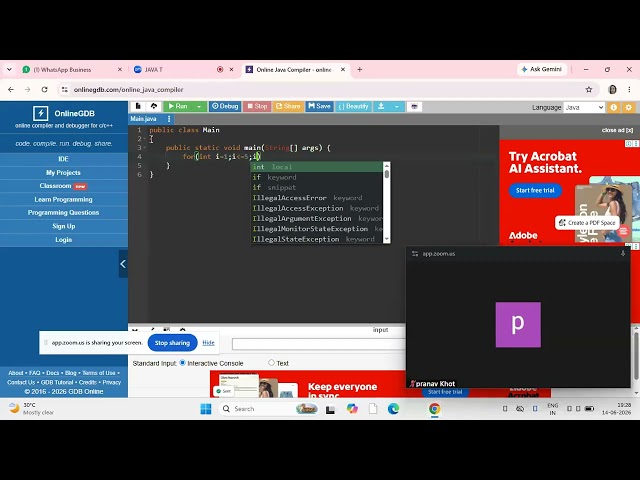Beautify the code formatting
This screenshot has height=480, width=640.
coord(353,106)
